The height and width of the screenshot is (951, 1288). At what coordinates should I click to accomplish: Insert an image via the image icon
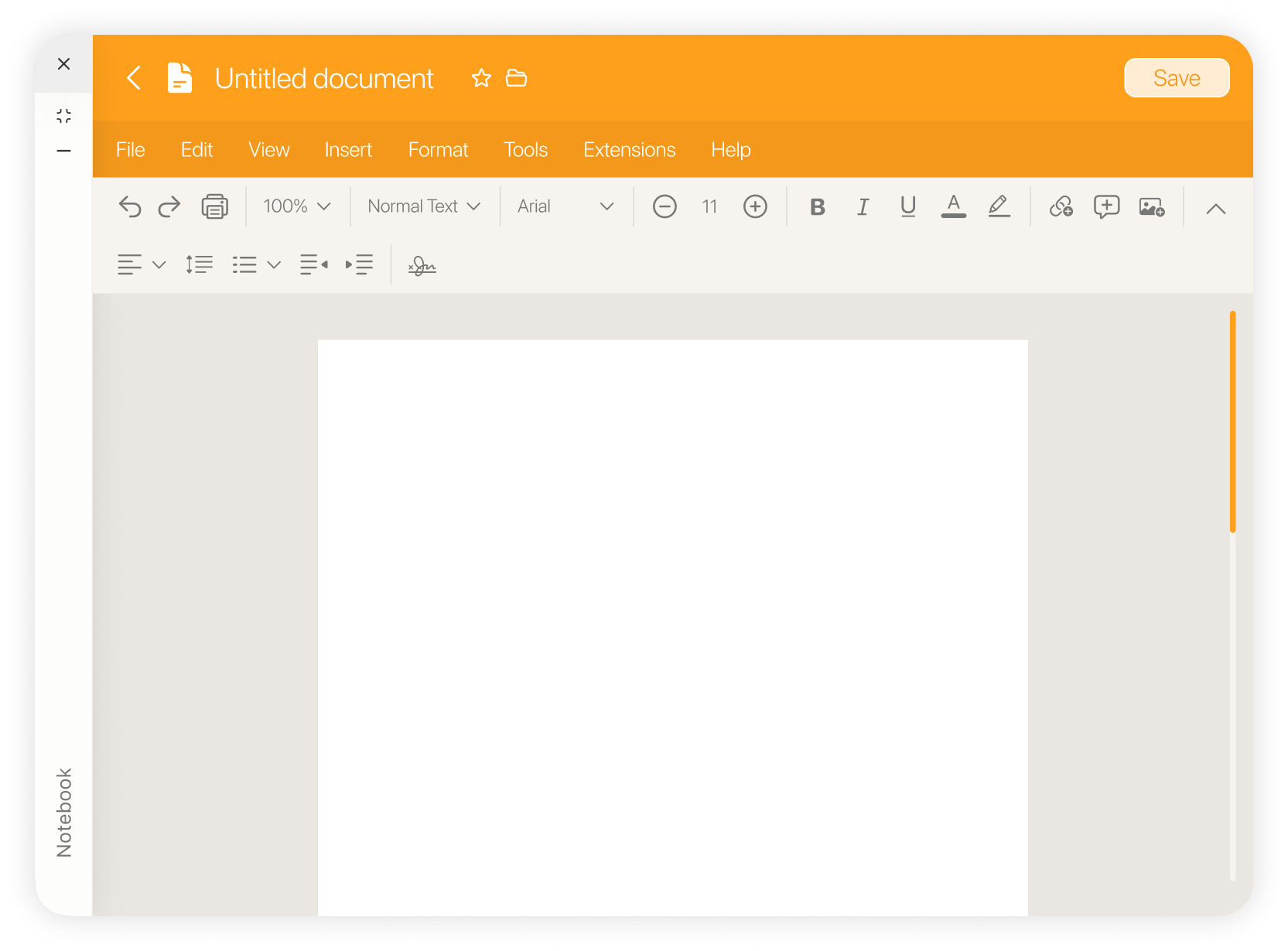click(x=1152, y=206)
